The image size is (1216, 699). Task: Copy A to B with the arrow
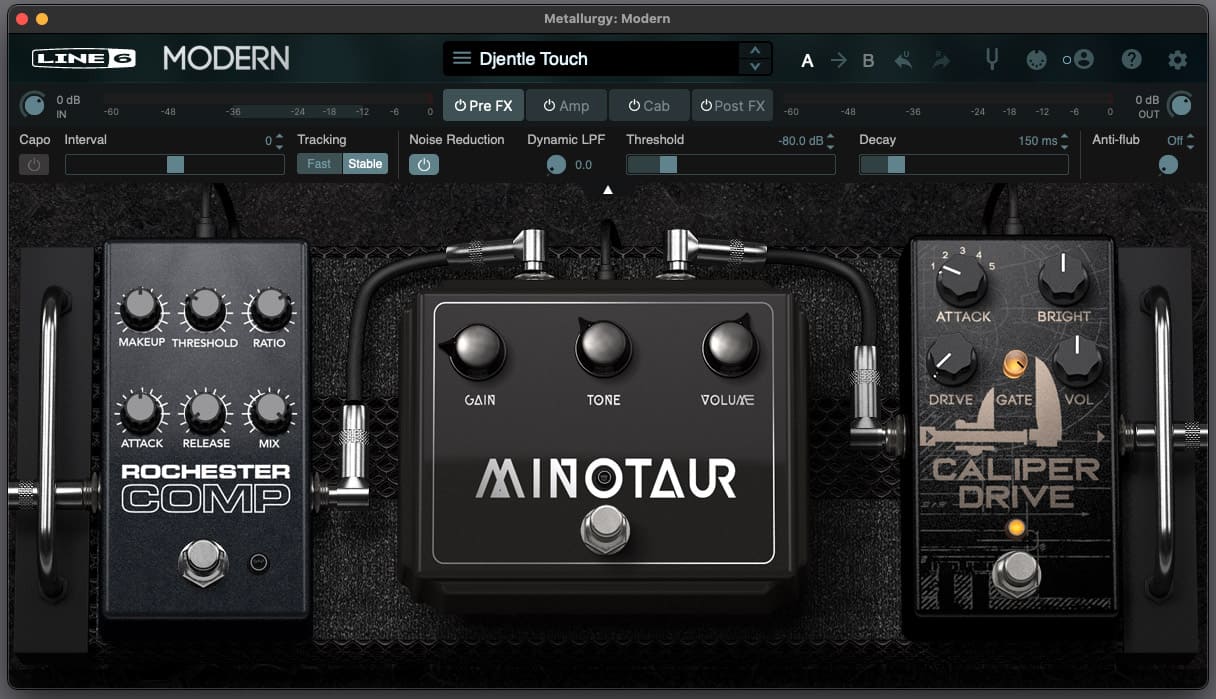[838, 60]
